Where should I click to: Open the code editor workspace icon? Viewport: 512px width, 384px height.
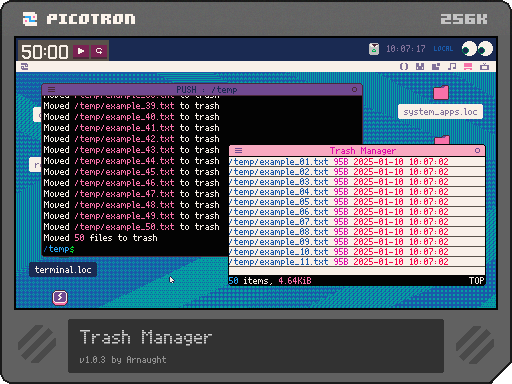(404, 66)
